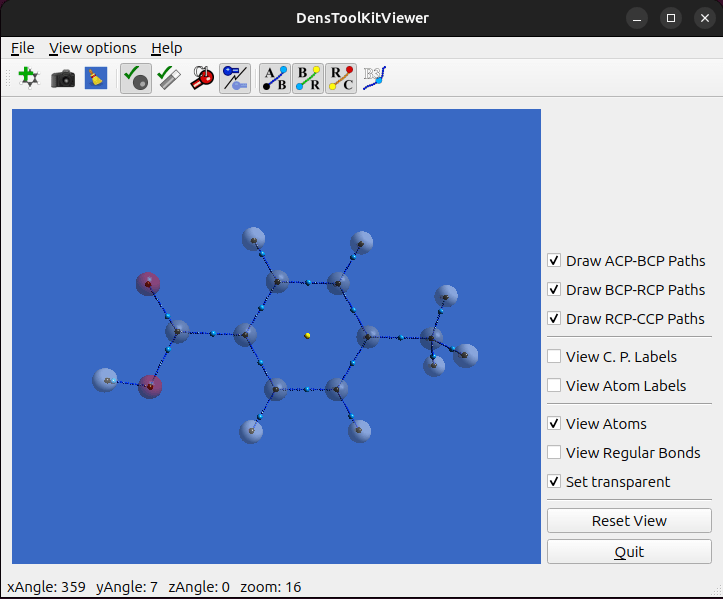Disable the Set transparent checkbox
This screenshot has height=599, width=723.
tap(554, 482)
